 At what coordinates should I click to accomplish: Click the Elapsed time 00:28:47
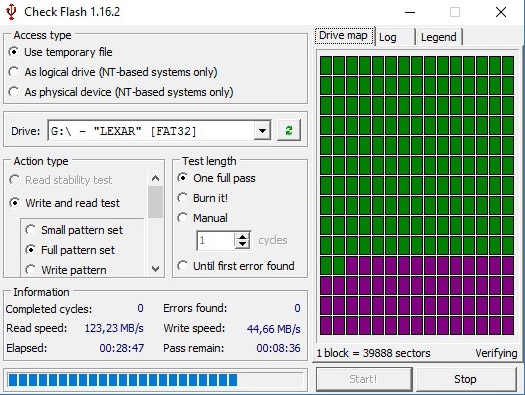(122, 348)
